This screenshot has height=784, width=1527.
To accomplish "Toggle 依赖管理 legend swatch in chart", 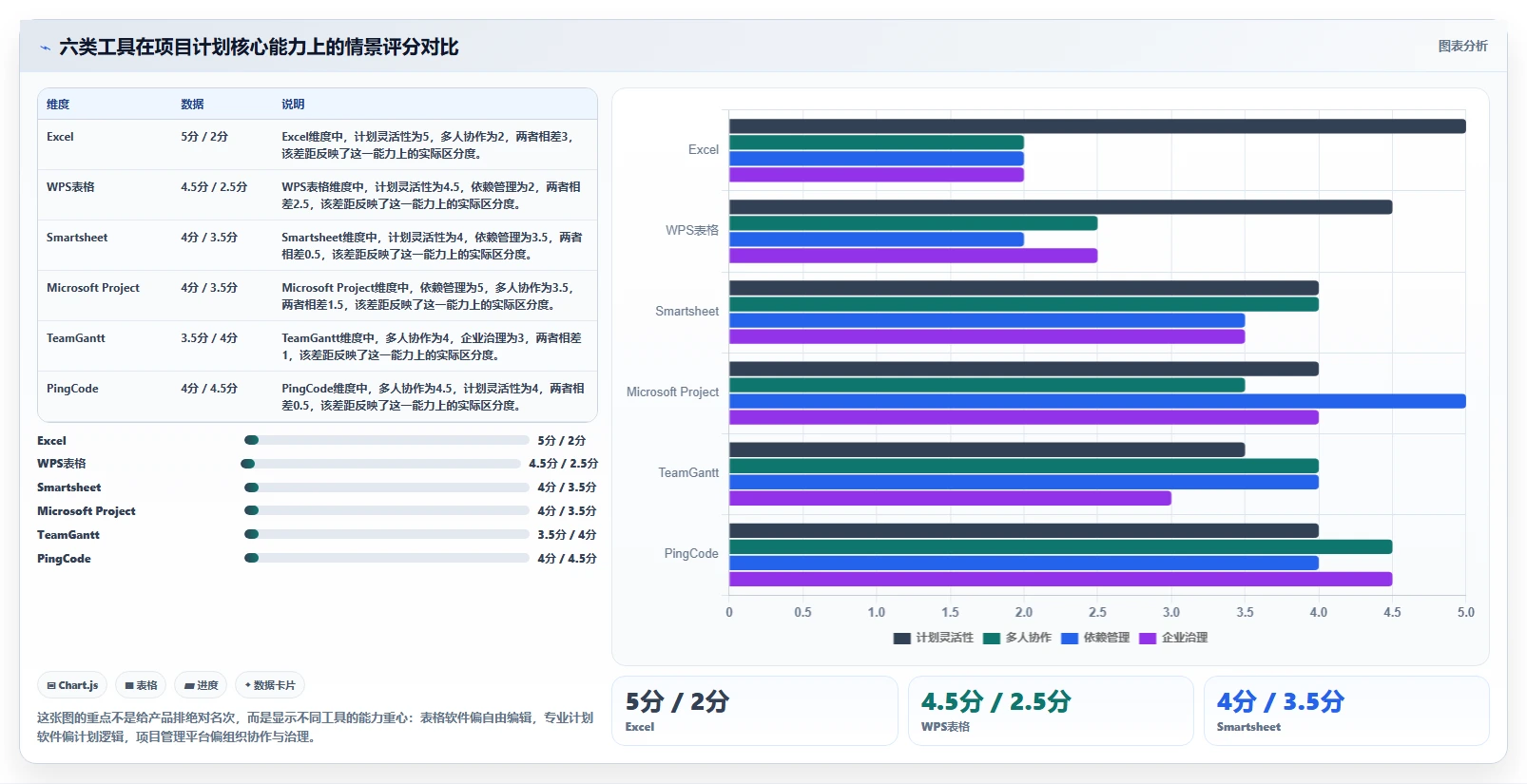I will 1070,638.
